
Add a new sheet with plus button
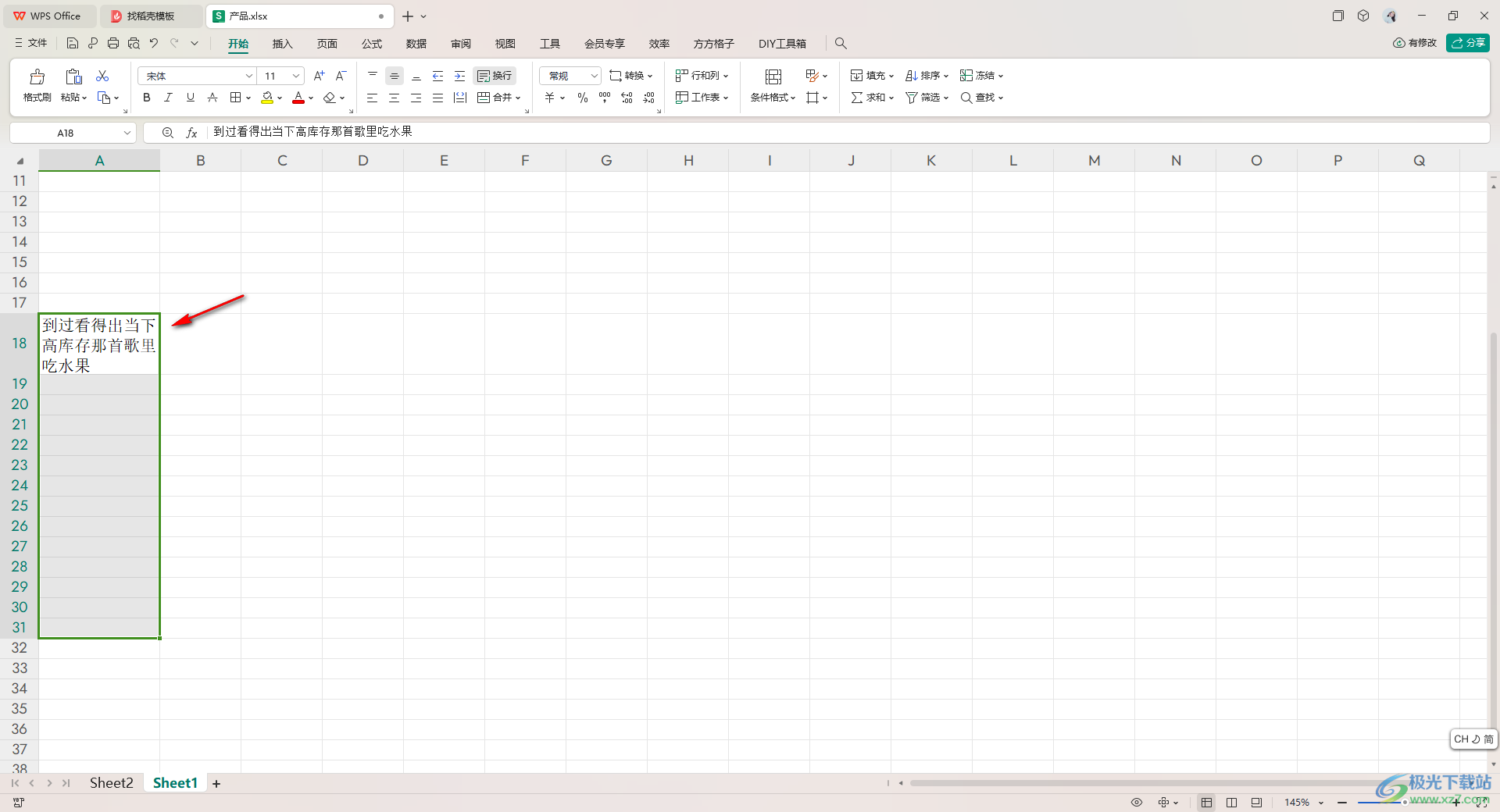tap(216, 784)
